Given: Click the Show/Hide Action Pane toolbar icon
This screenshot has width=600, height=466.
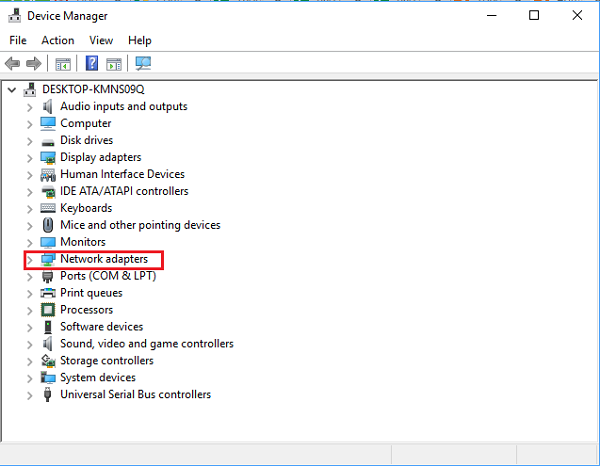Looking at the screenshot, I should tap(114, 64).
